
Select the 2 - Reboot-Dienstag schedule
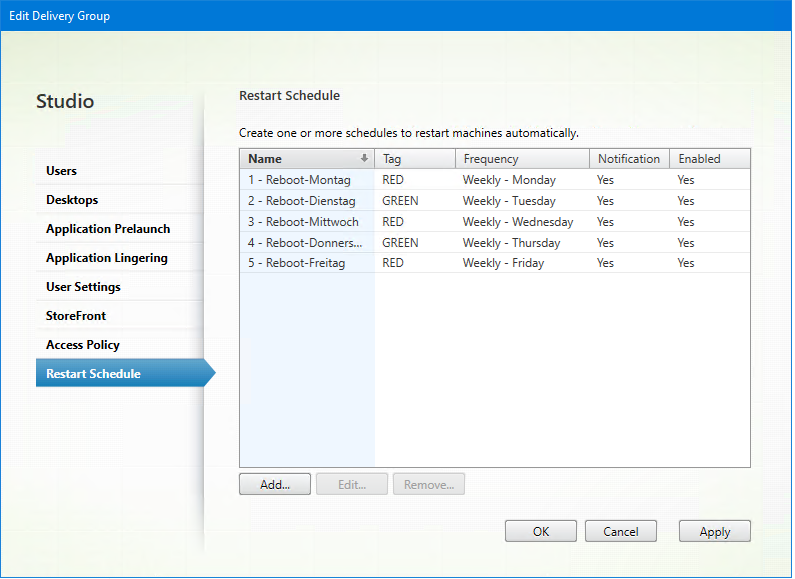coord(301,201)
